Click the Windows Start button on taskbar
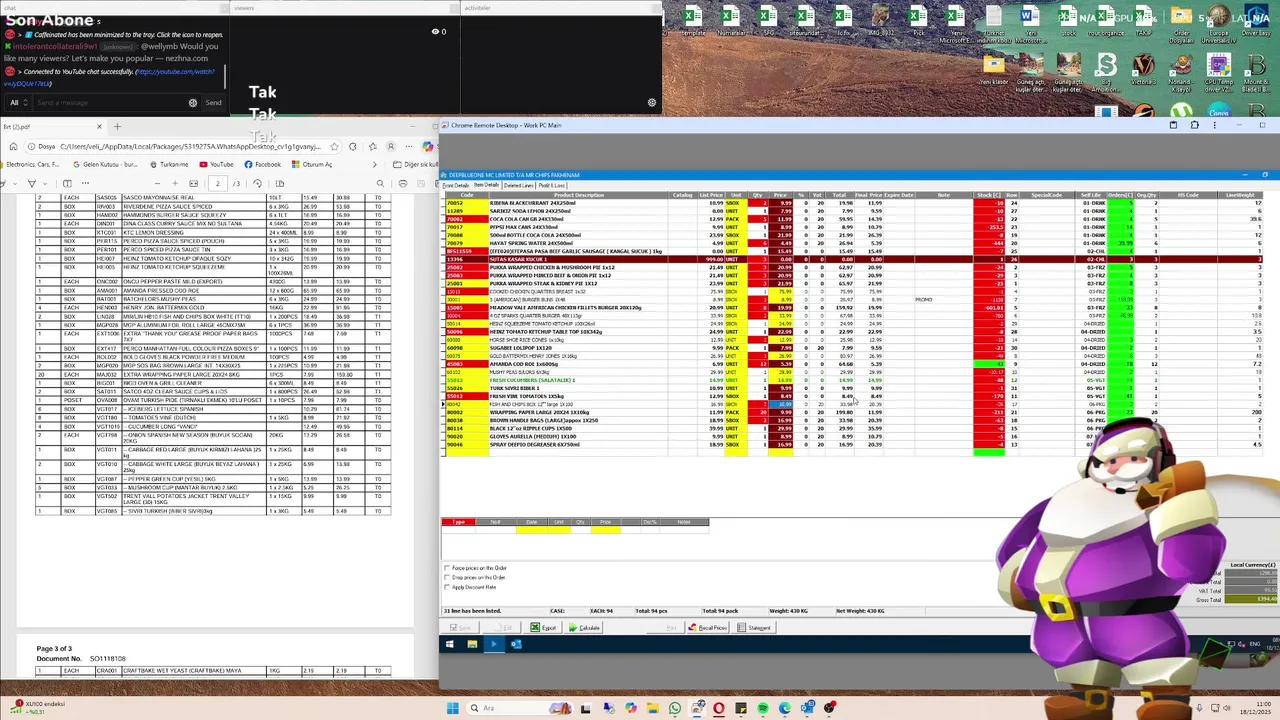Screen dimensions: 1280x720 click(452, 708)
